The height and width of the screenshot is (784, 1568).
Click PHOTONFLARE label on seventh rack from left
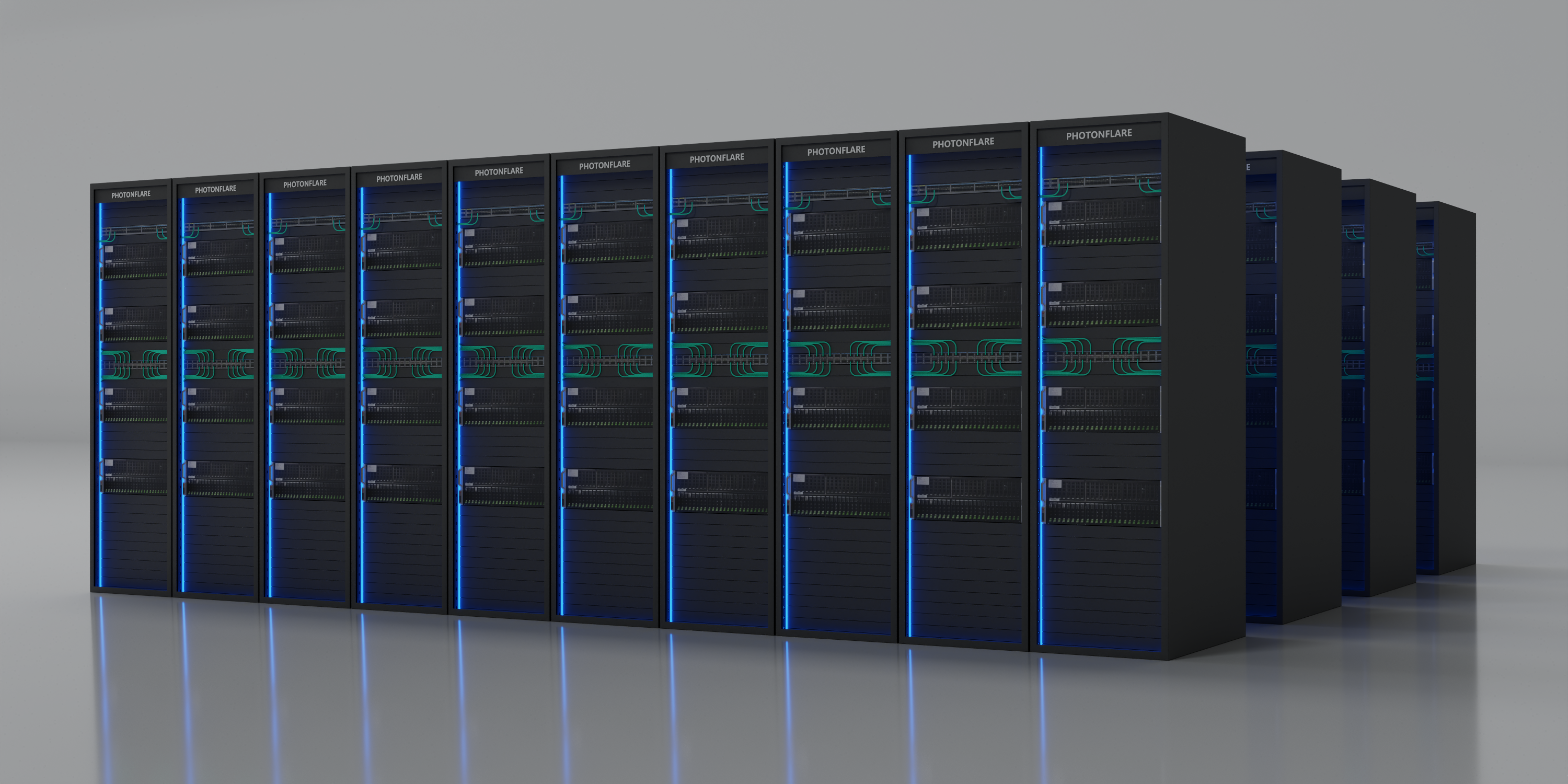pyautogui.click(x=717, y=158)
